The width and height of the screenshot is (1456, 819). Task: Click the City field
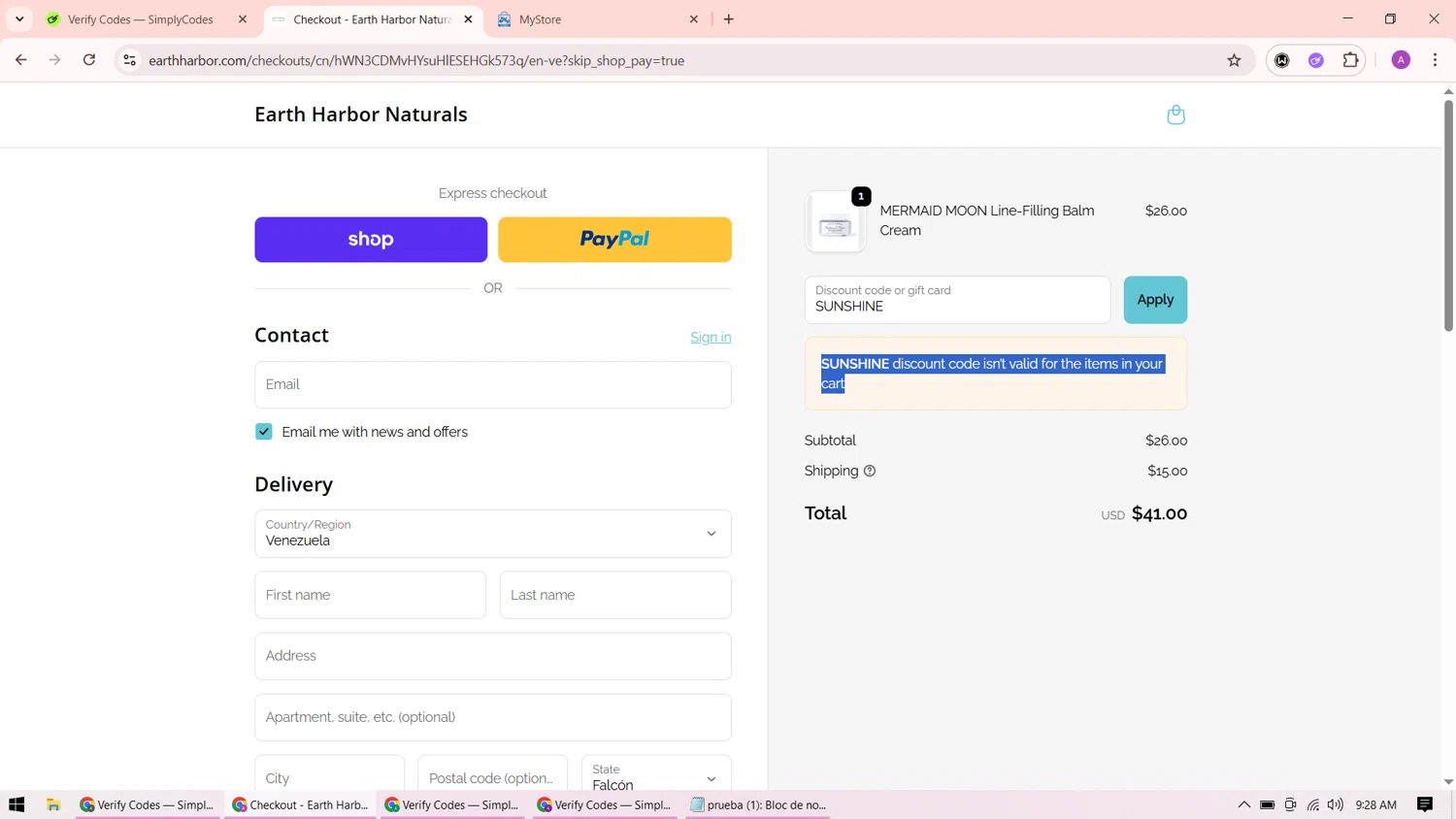click(329, 776)
